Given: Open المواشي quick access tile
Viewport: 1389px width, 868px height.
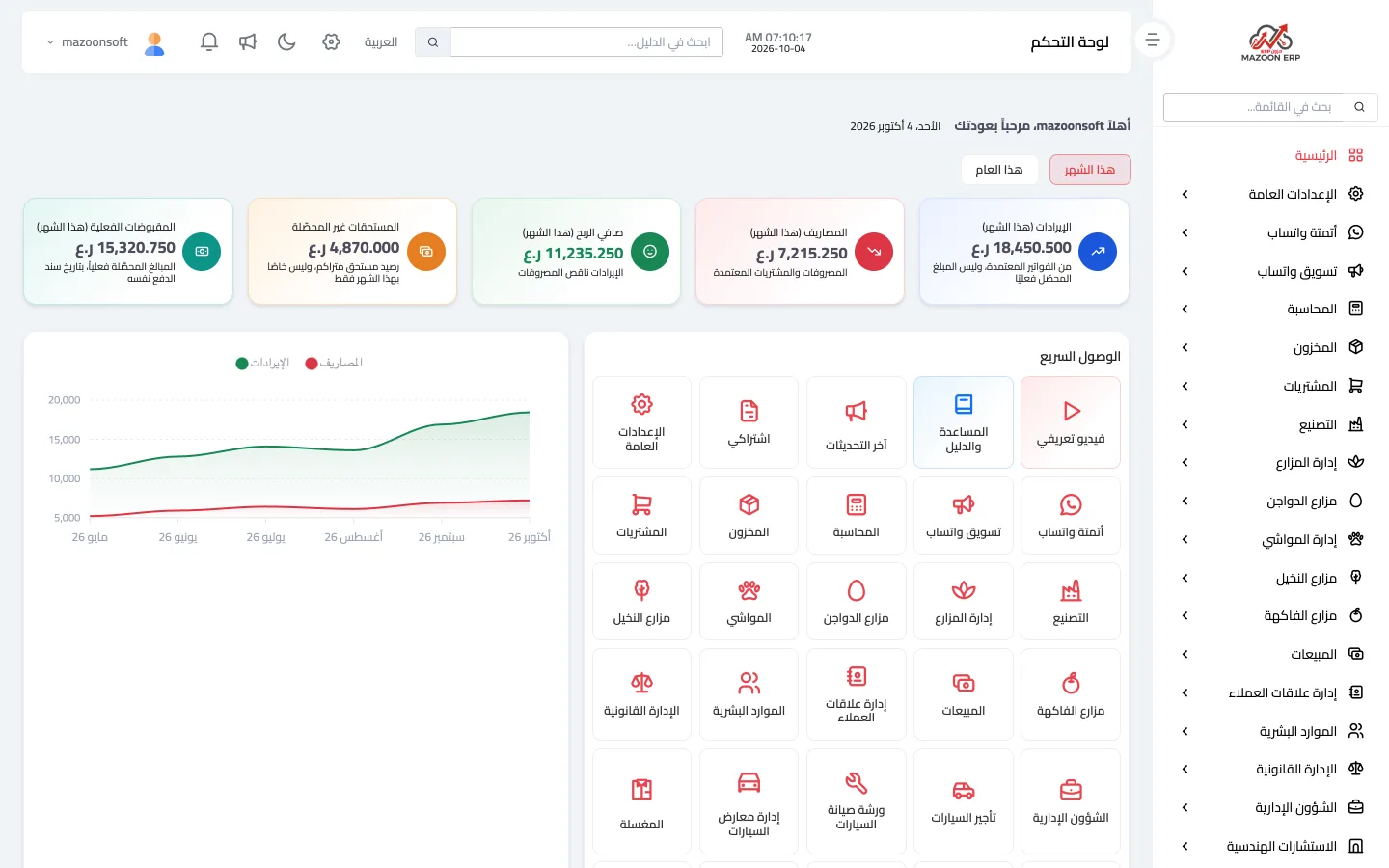Looking at the screenshot, I should [x=749, y=602].
